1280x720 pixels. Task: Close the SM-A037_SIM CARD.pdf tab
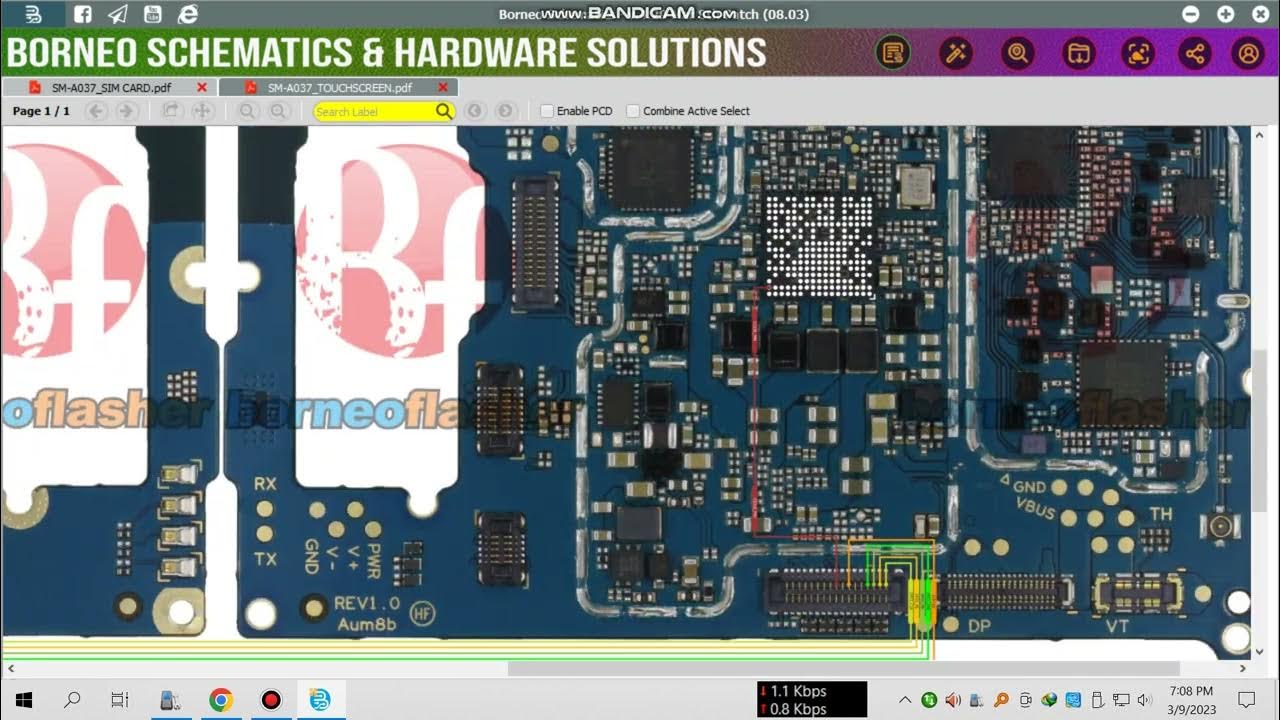tap(202, 88)
